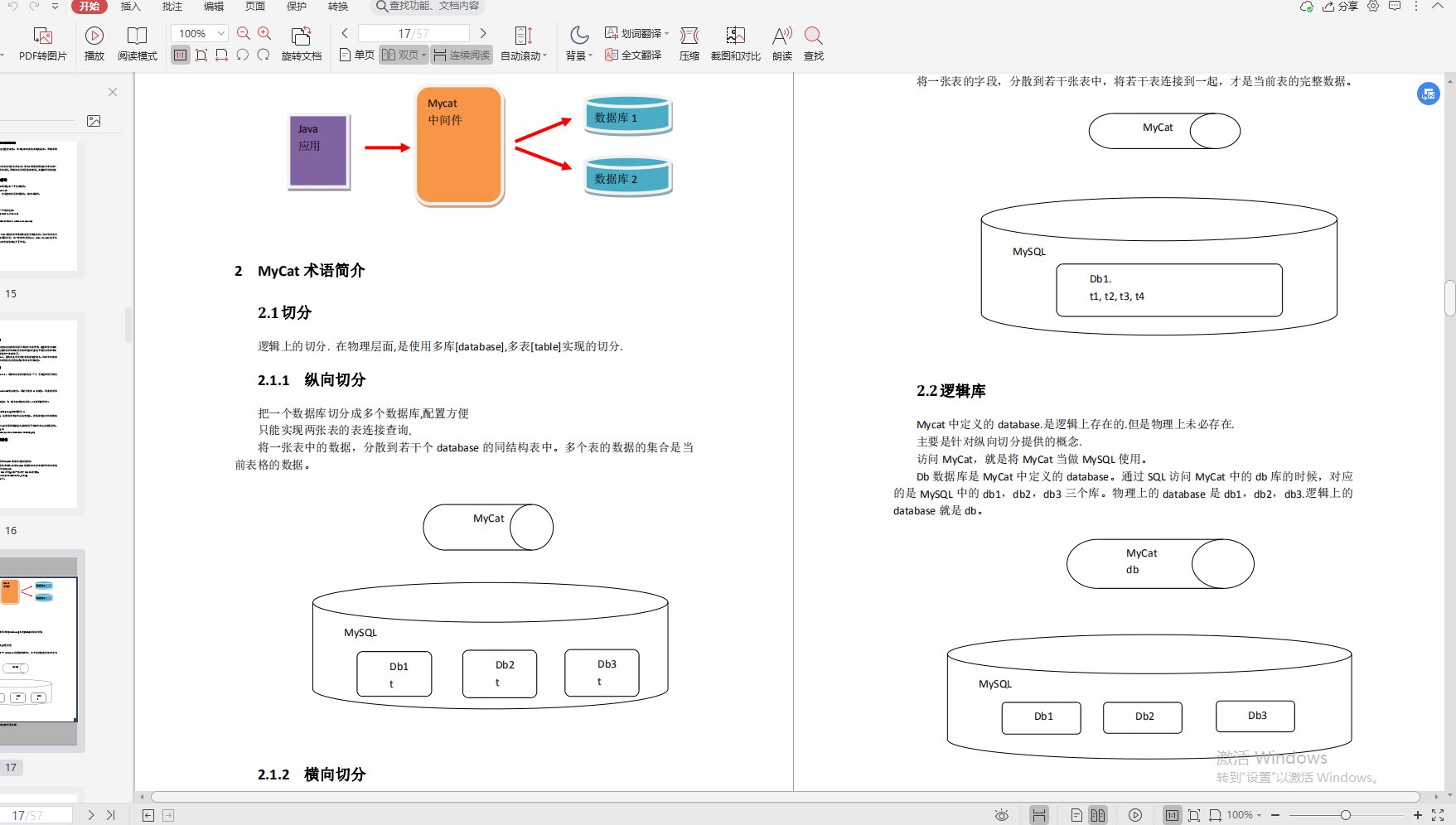Switch to the 插入 tab
The image size is (1456, 825).
[x=130, y=7]
